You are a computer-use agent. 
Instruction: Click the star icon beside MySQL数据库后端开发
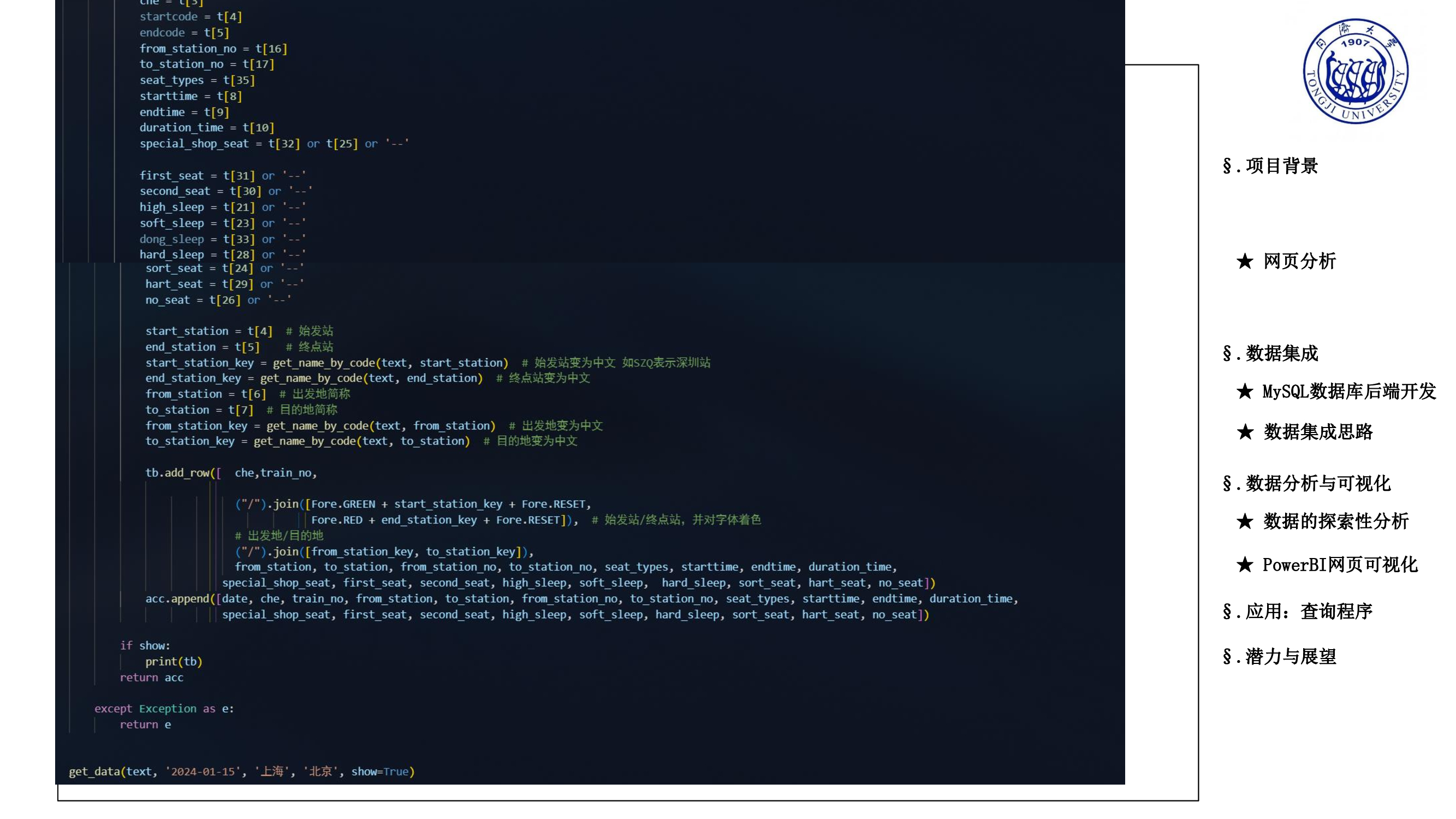[x=1245, y=391]
